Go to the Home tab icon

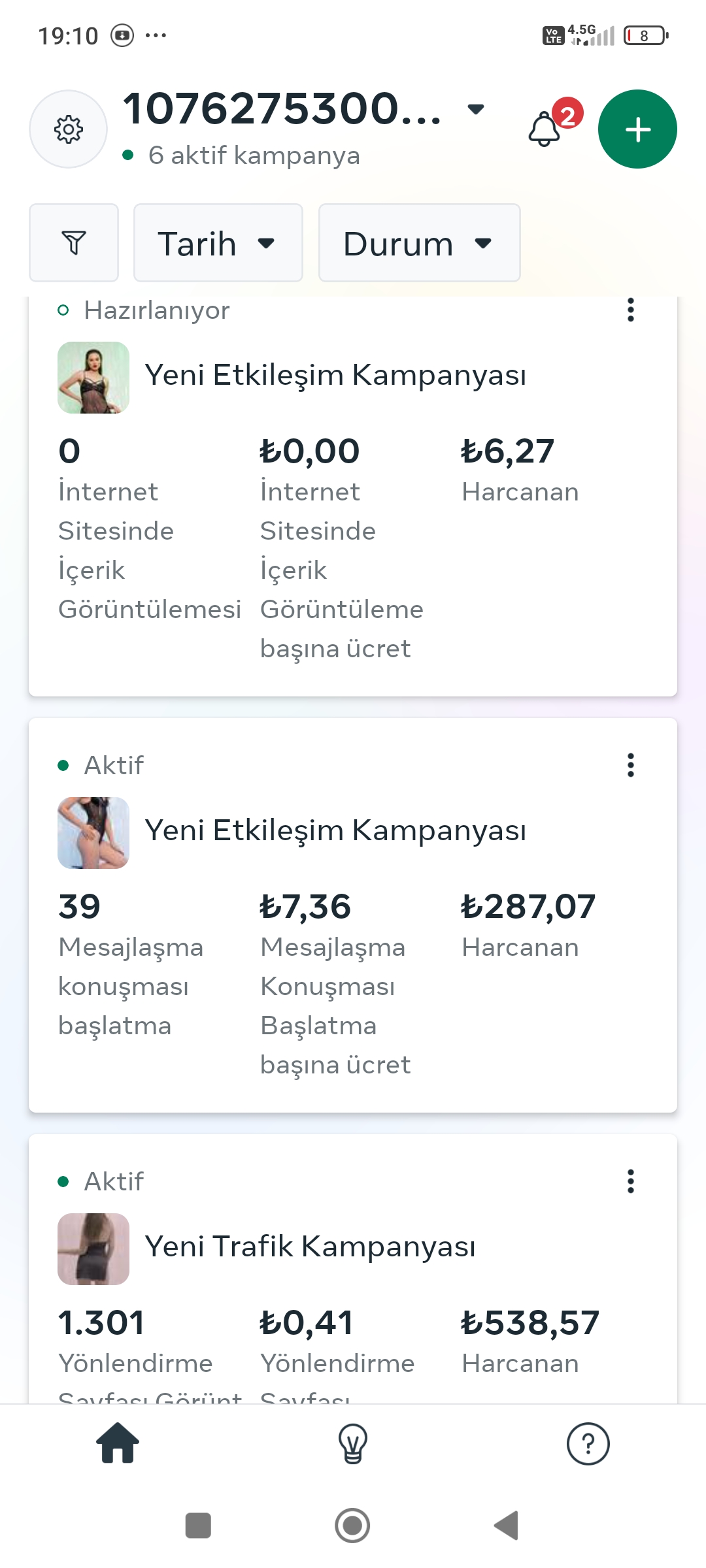(118, 1443)
